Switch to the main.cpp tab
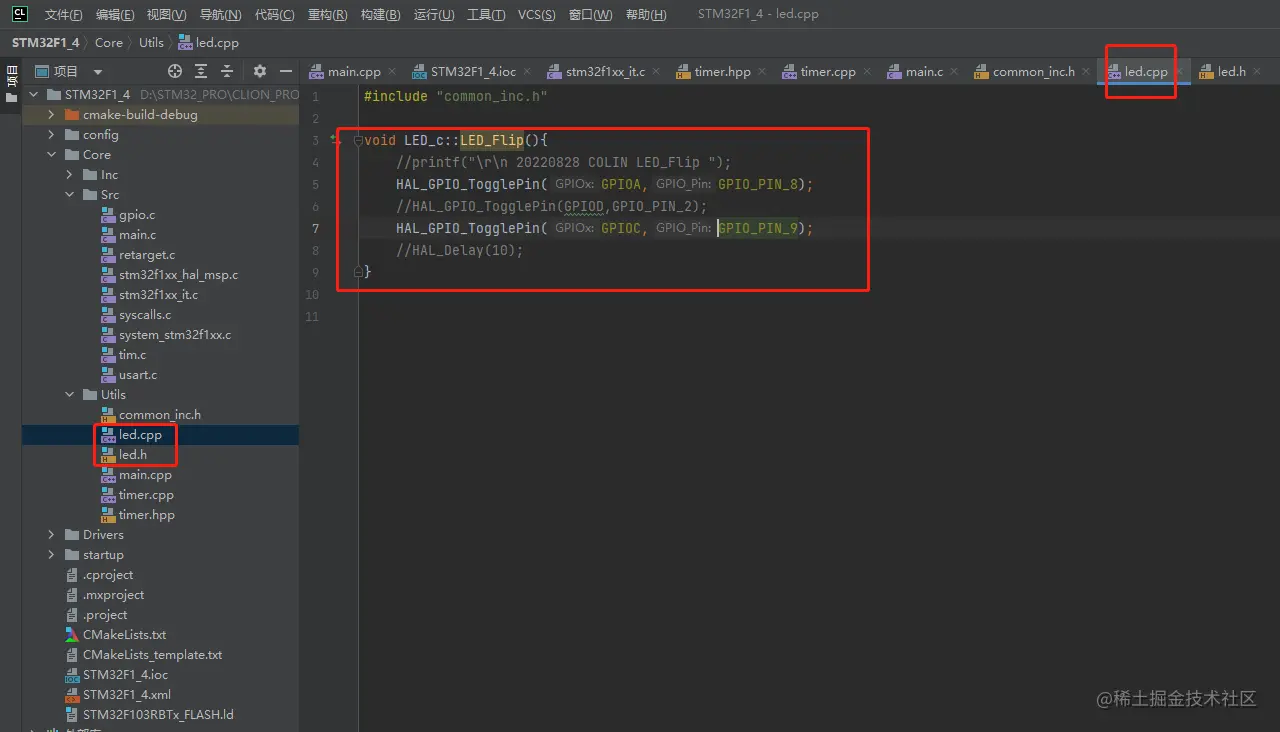This screenshot has width=1280, height=732. 354,72
